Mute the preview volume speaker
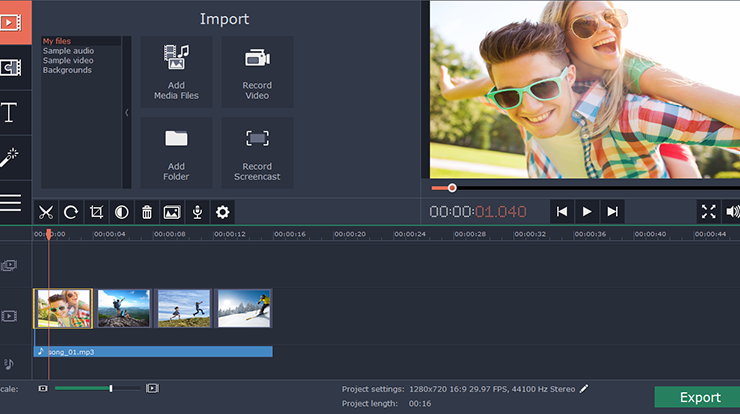The image size is (740, 414). tap(733, 211)
